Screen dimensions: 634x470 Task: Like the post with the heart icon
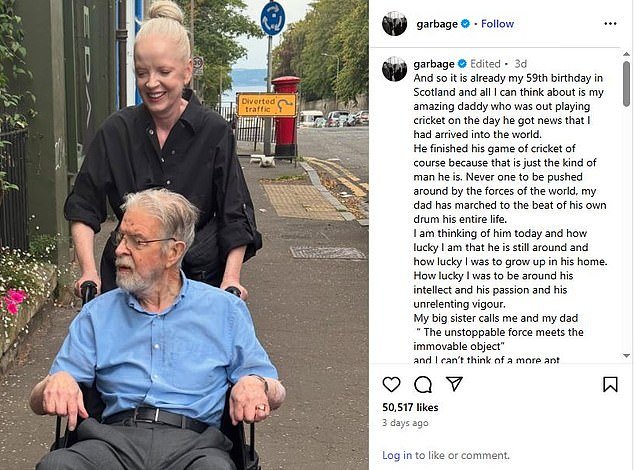click(x=391, y=384)
